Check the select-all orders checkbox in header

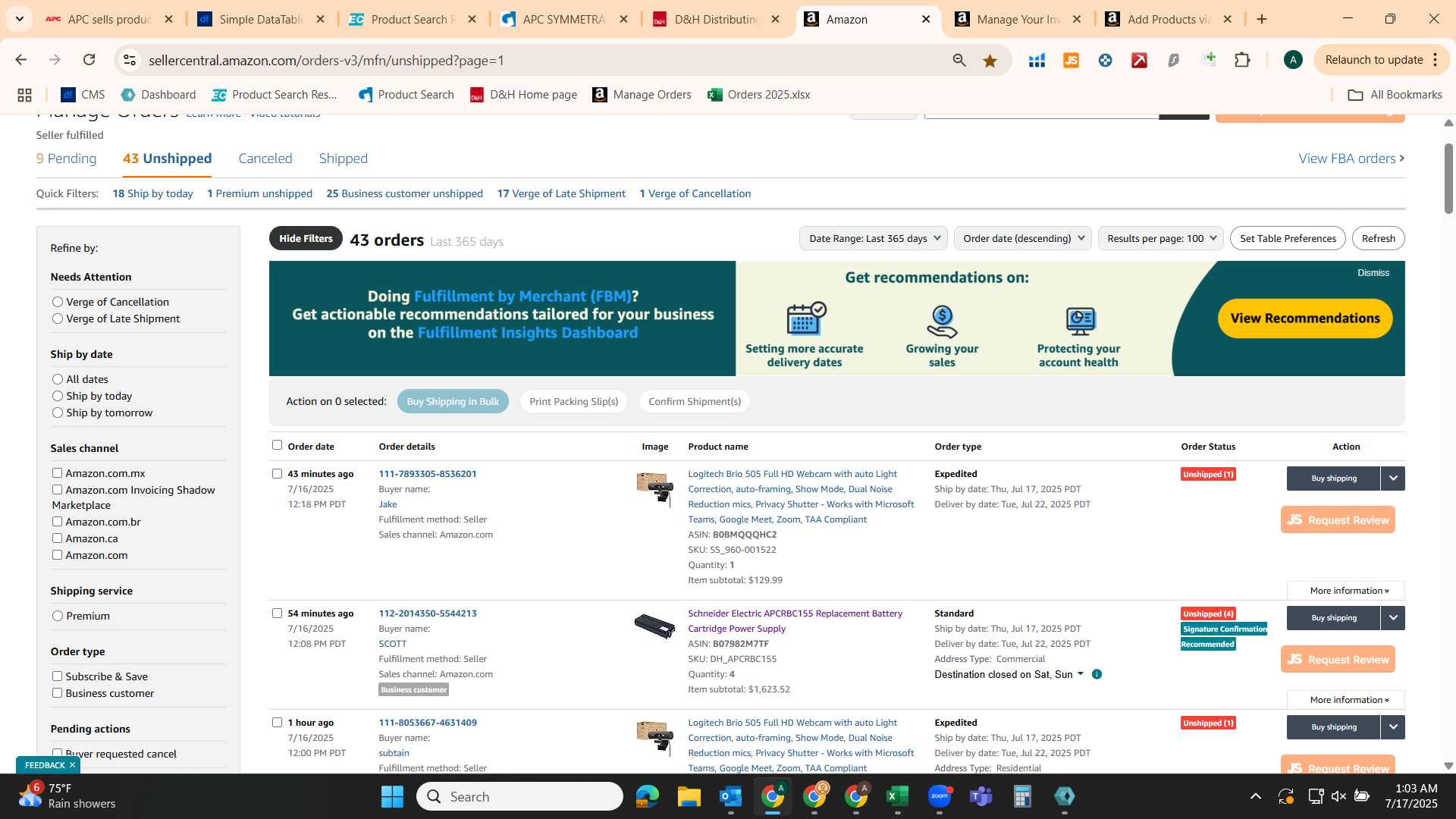[x=277, y=445]
